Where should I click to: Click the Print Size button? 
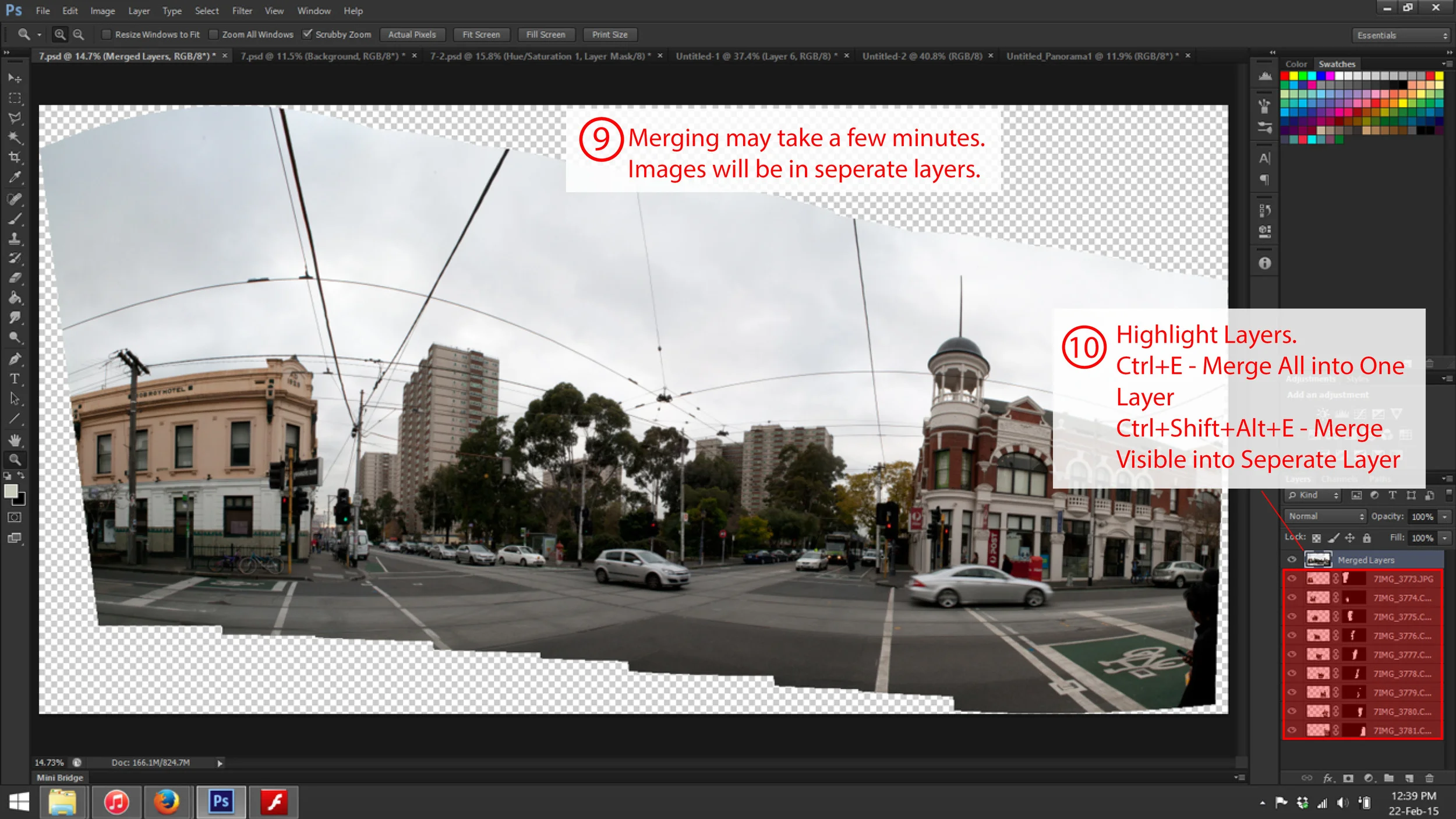610,34
